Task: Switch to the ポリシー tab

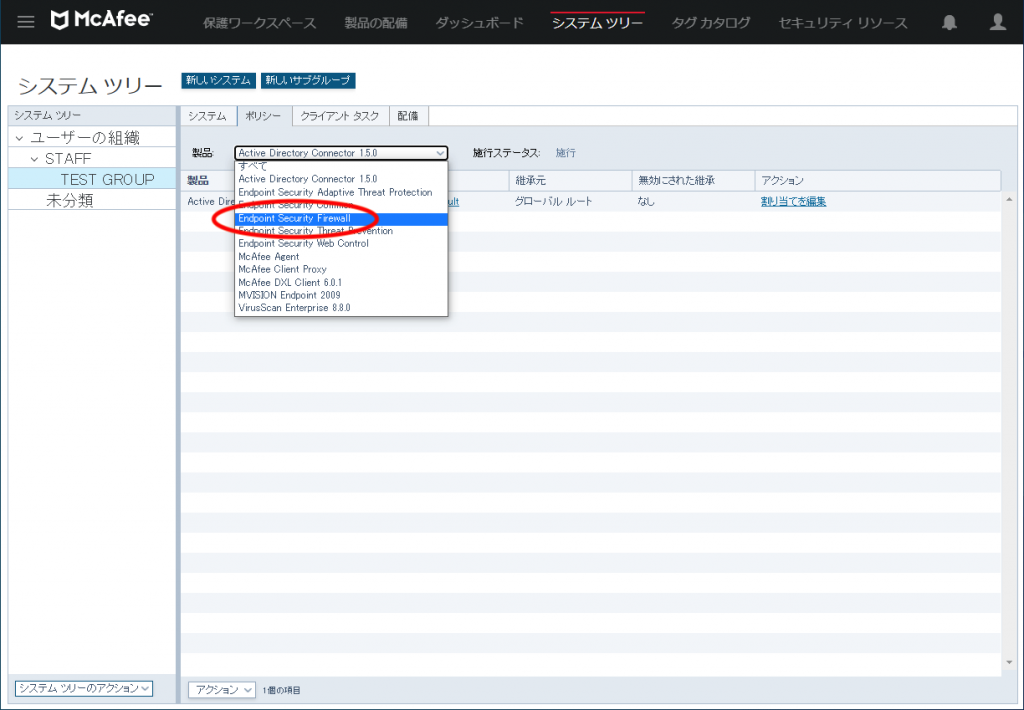Action: [x=263, y=116]
